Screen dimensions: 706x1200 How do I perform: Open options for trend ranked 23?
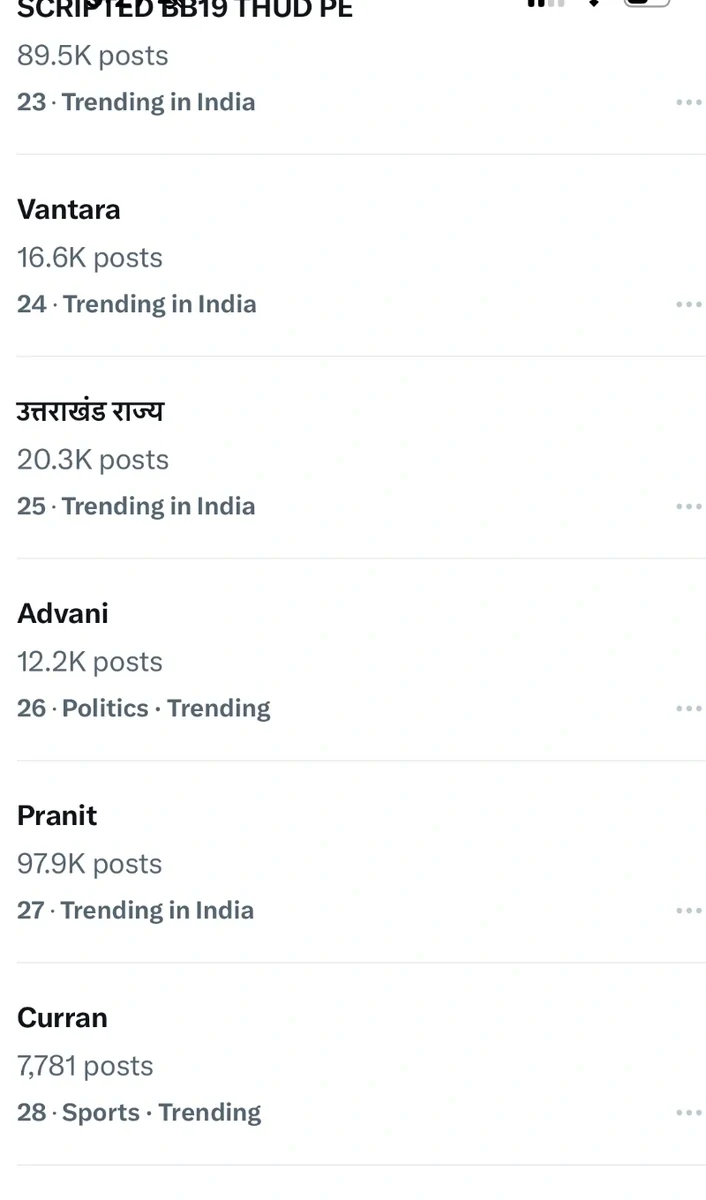point(688,102)
